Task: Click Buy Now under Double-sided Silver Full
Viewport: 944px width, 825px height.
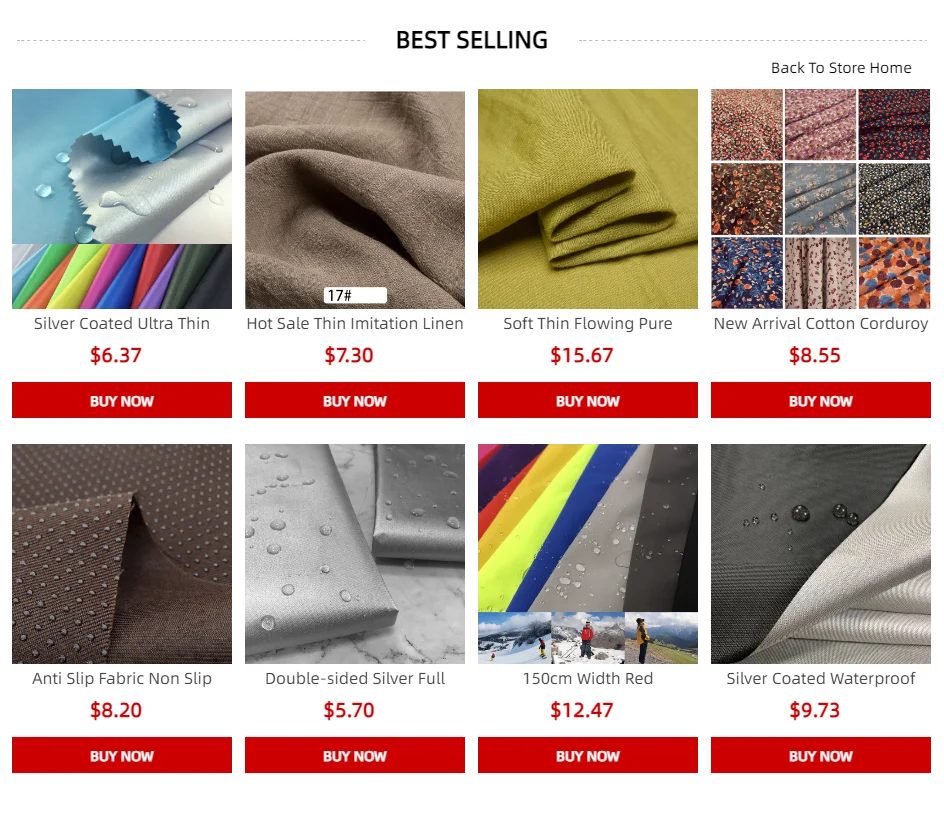Action: pyautogui.click(x=355, y=755)
